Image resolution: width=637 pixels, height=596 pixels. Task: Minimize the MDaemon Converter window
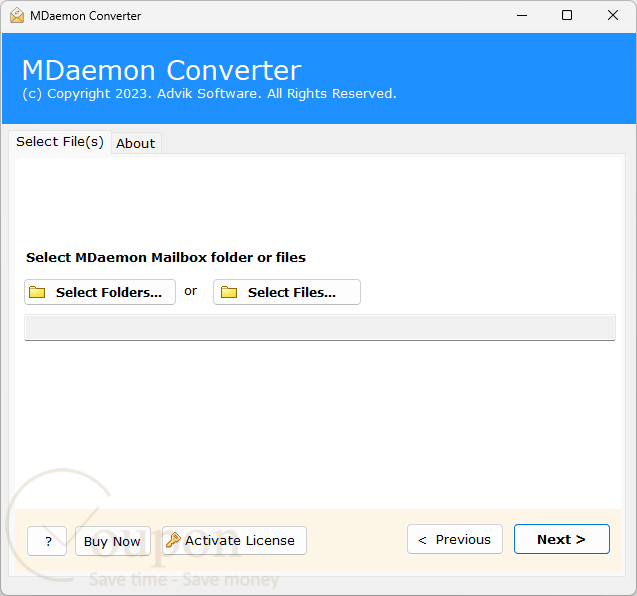(522, 15)
